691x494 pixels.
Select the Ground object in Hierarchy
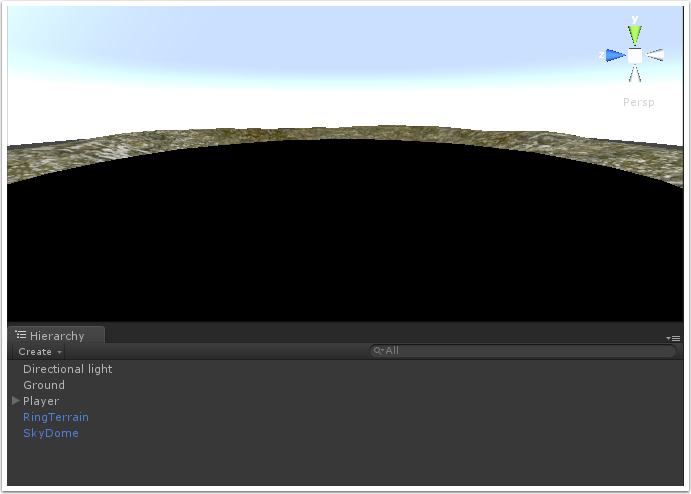(44, 385)
